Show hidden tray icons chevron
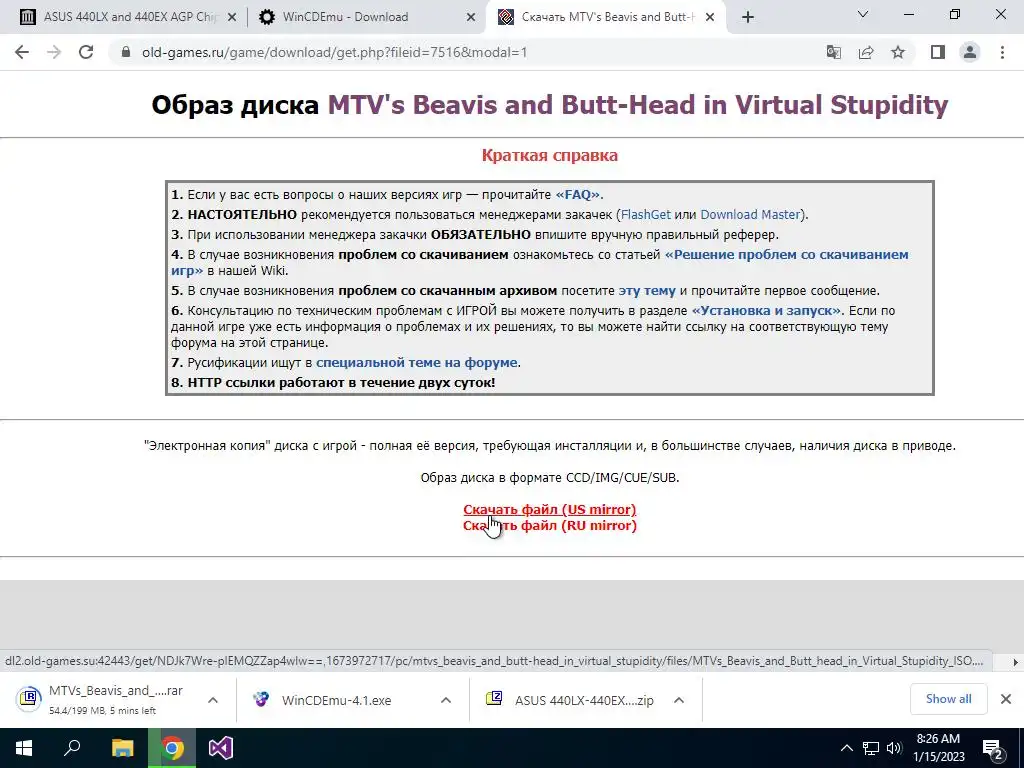The image size is (1024, 768). click(846, 748)
